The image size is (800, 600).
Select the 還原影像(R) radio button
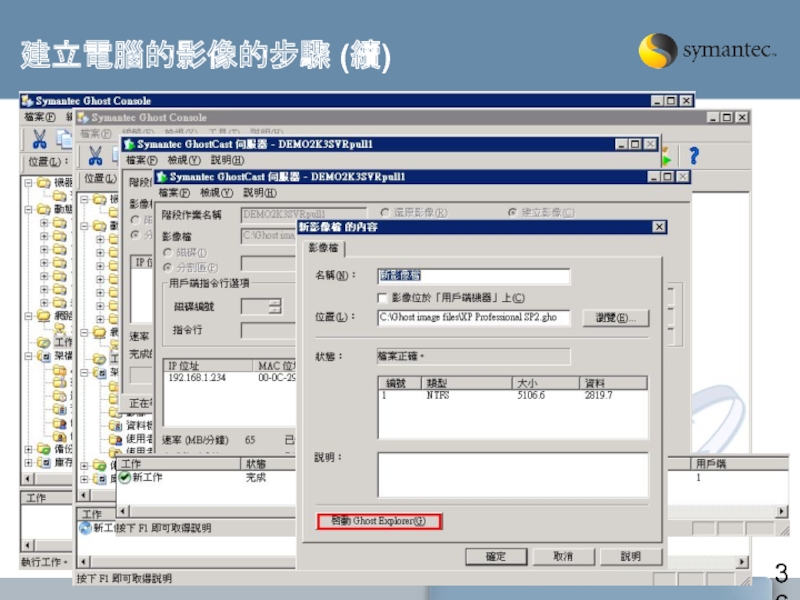pyautogui.click(x=385, y=212)
